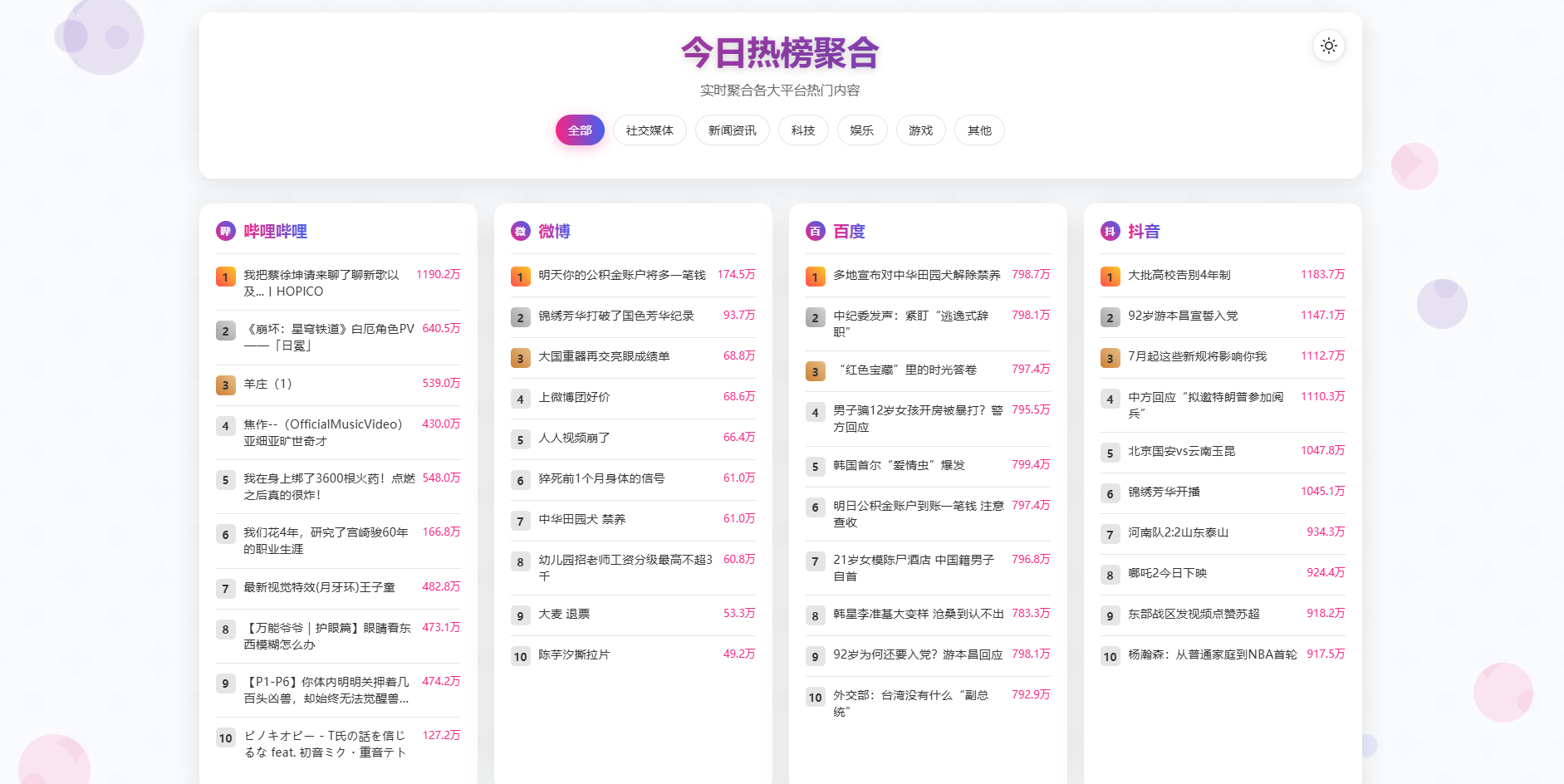The height and width of the screenshot is (784, 1564).
Task: Open 幼儿园招老师工资分级 topic
Action: pos(625,568)
